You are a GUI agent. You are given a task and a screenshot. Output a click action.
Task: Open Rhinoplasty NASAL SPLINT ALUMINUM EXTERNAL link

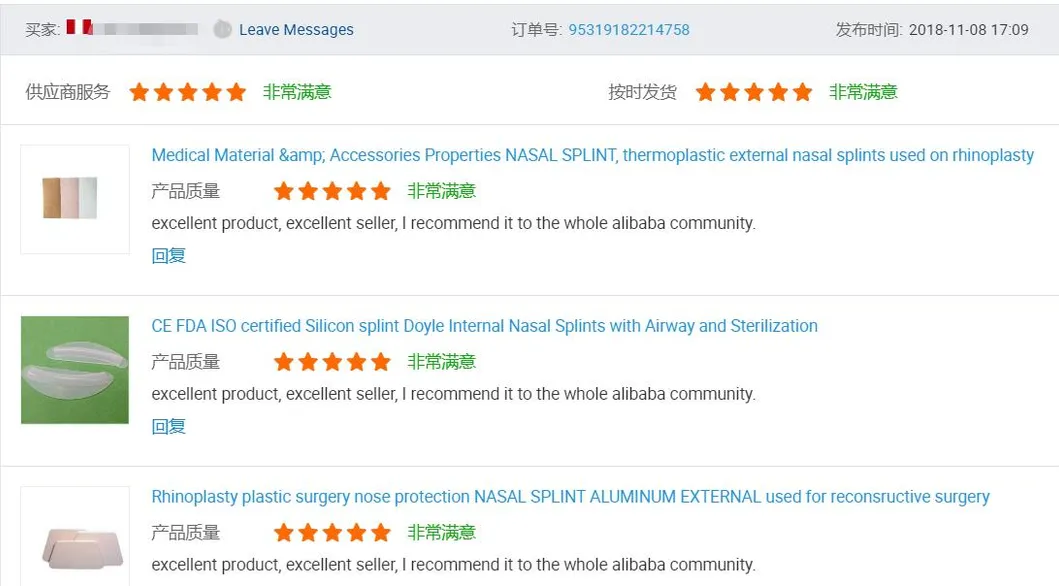pos(570,497)
